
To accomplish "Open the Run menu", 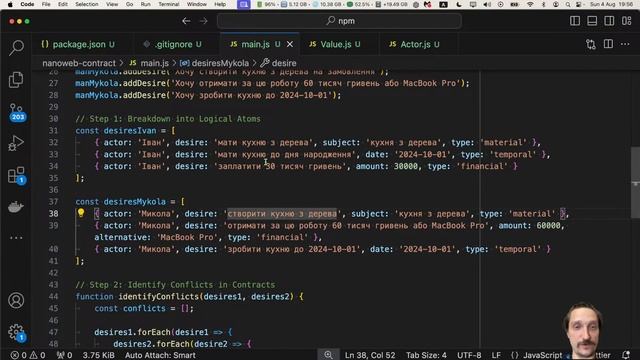I will point(145,4).
